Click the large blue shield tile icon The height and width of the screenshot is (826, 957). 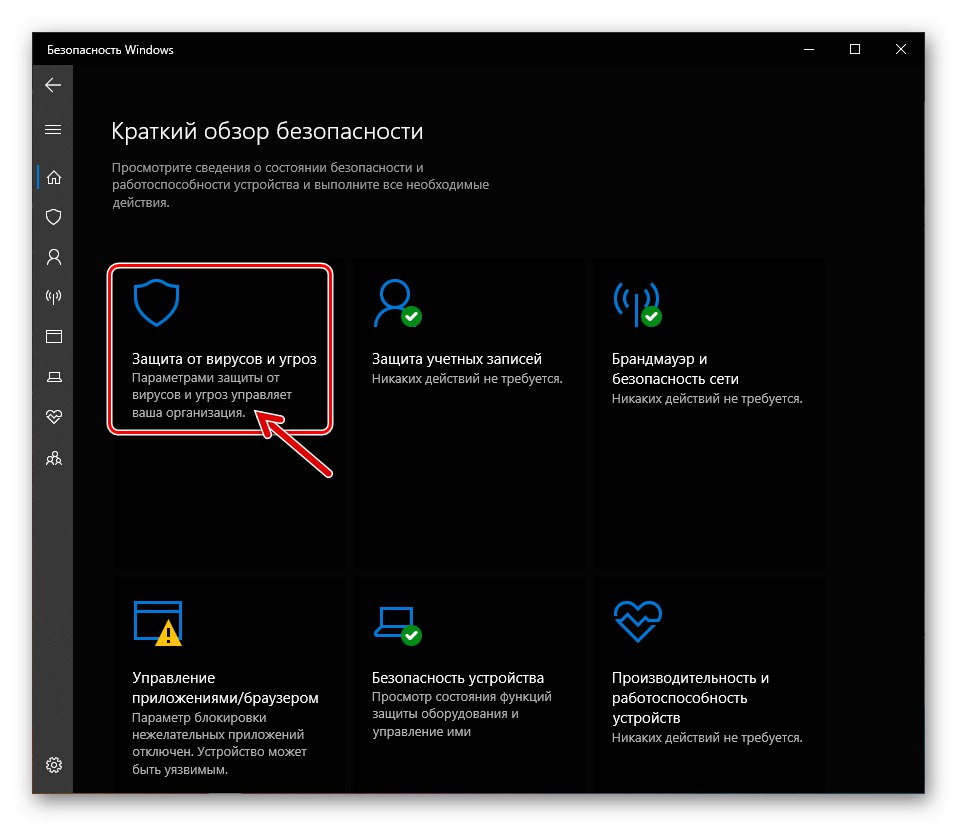(156, 303)
